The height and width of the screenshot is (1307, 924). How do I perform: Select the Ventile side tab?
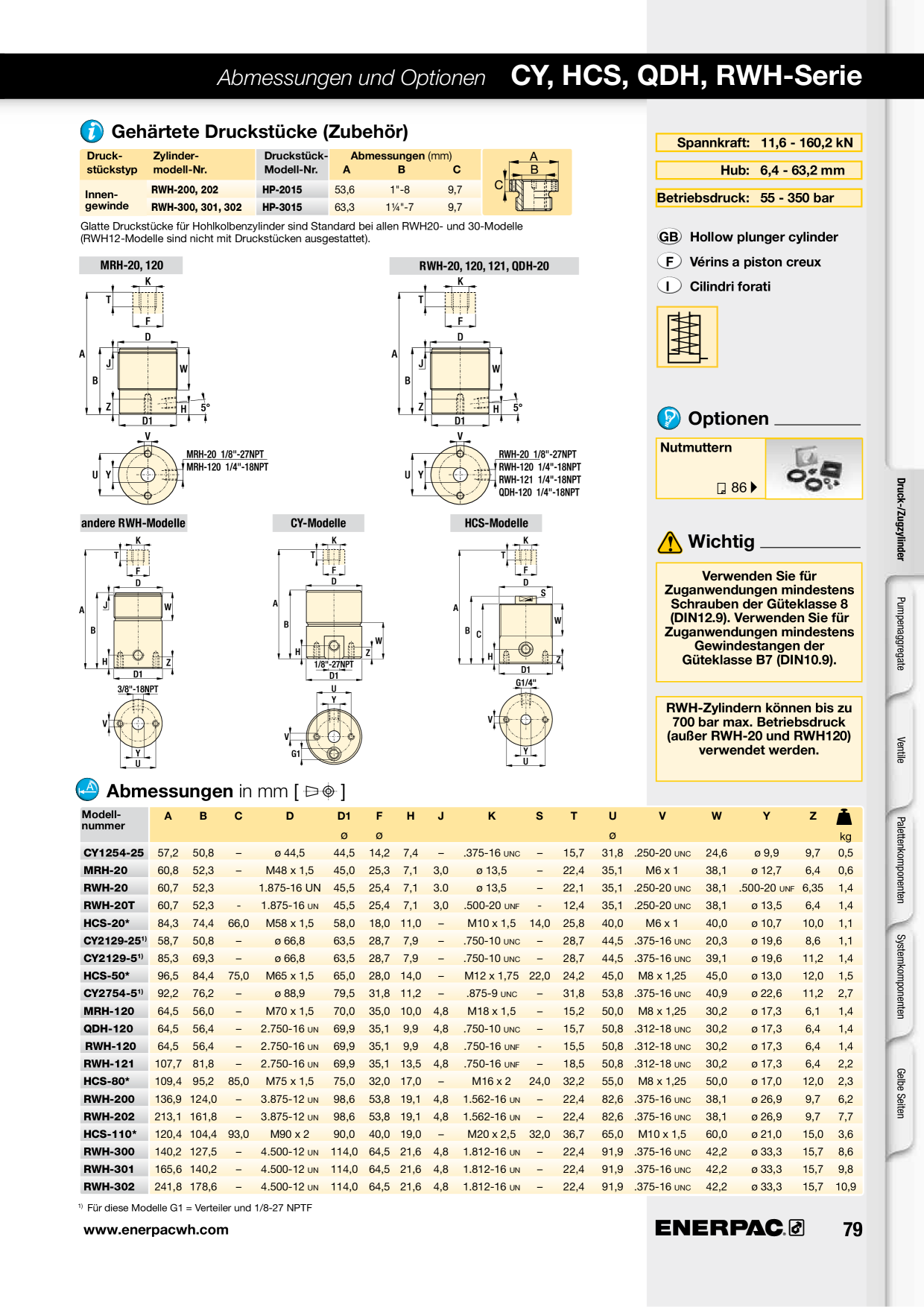point(901,750)
